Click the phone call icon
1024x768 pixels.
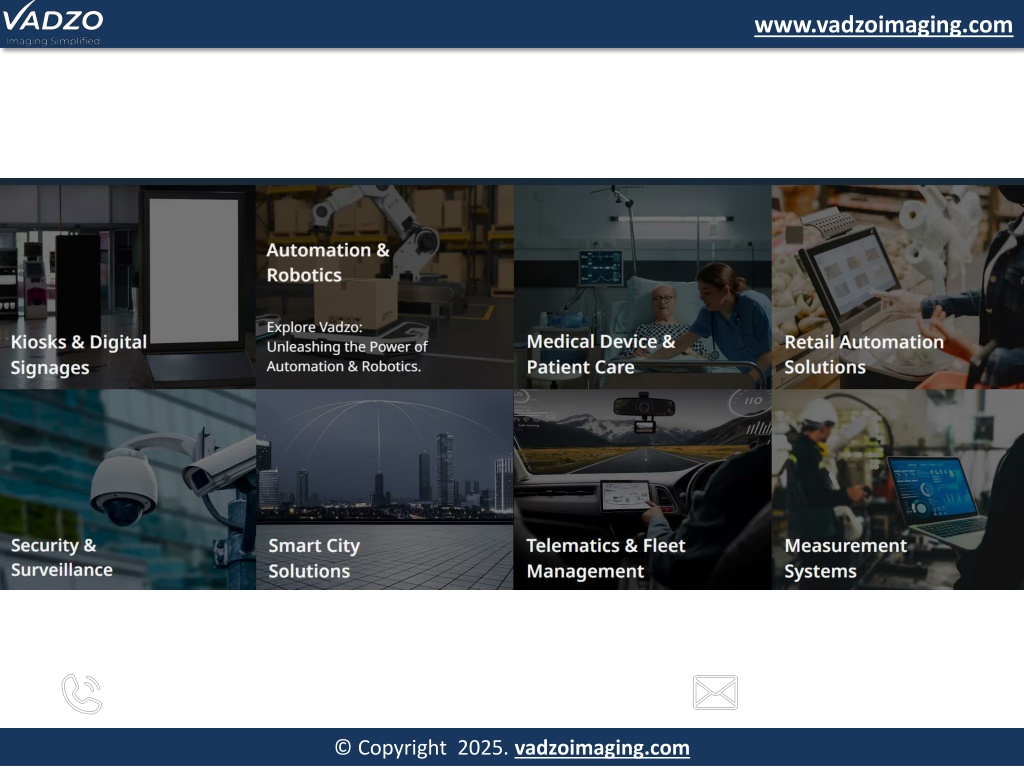coord(82,694)
